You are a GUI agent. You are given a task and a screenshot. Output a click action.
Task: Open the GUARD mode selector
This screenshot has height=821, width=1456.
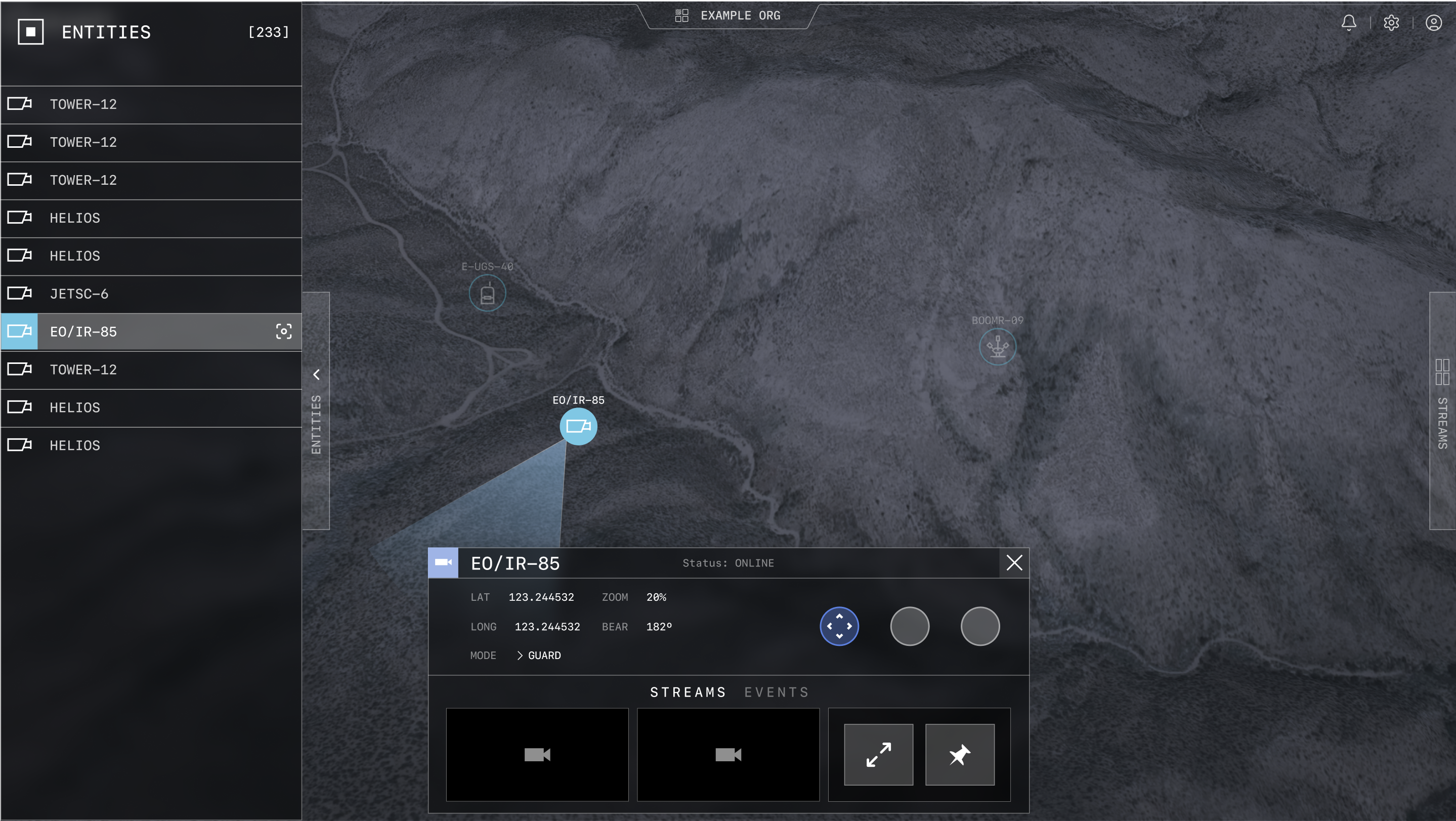[539, 655]
